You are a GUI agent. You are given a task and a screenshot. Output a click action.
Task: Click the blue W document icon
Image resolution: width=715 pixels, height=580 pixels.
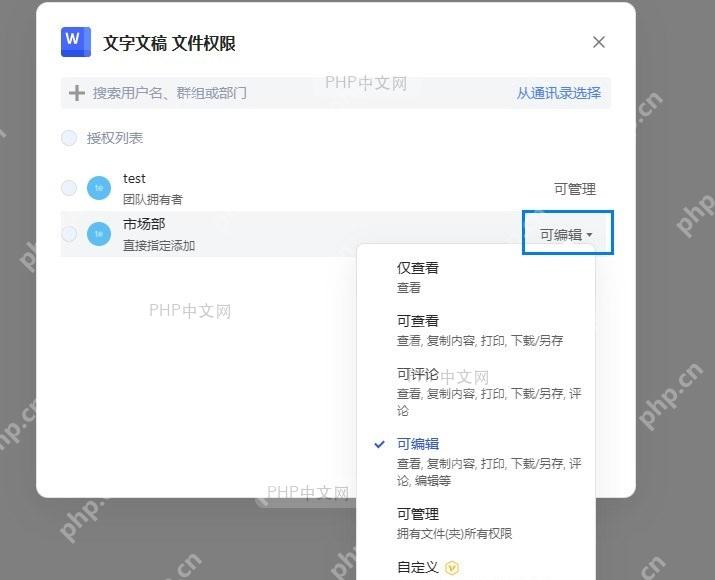point(76,42)
